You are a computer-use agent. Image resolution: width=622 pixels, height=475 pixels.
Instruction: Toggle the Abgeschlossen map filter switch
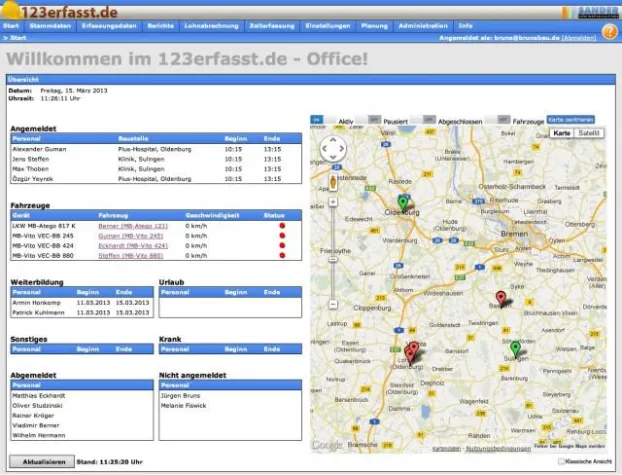431,119
